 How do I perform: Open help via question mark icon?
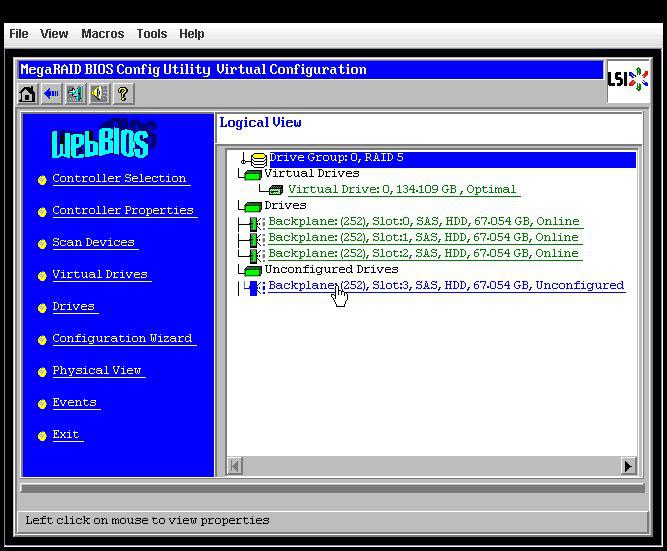(123, 94)
